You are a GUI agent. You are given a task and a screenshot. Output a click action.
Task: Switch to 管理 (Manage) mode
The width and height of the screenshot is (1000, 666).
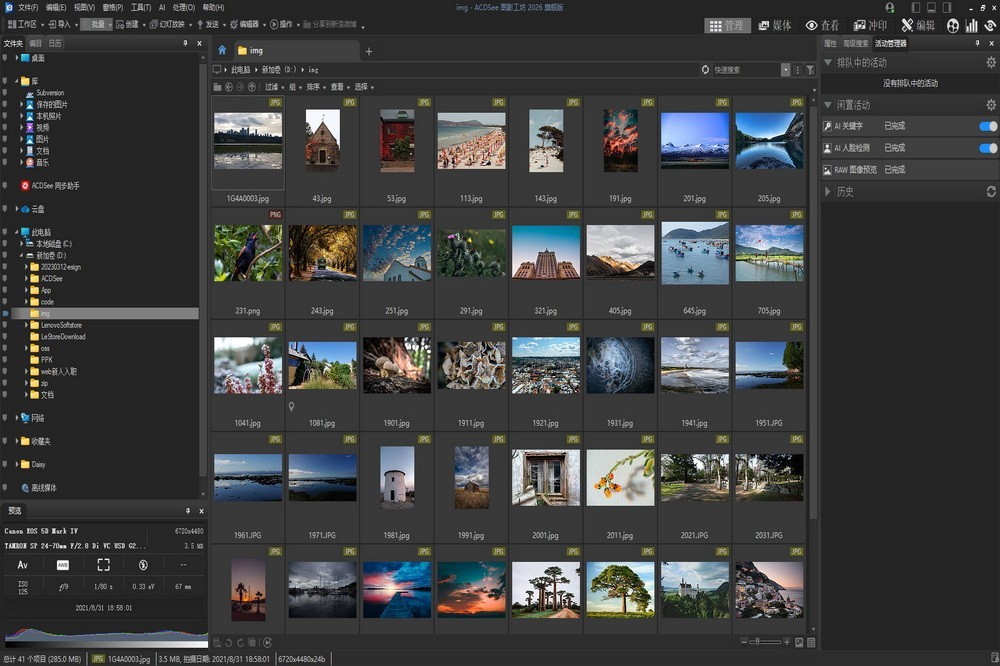pyautogui.click(x=727, y=25)
